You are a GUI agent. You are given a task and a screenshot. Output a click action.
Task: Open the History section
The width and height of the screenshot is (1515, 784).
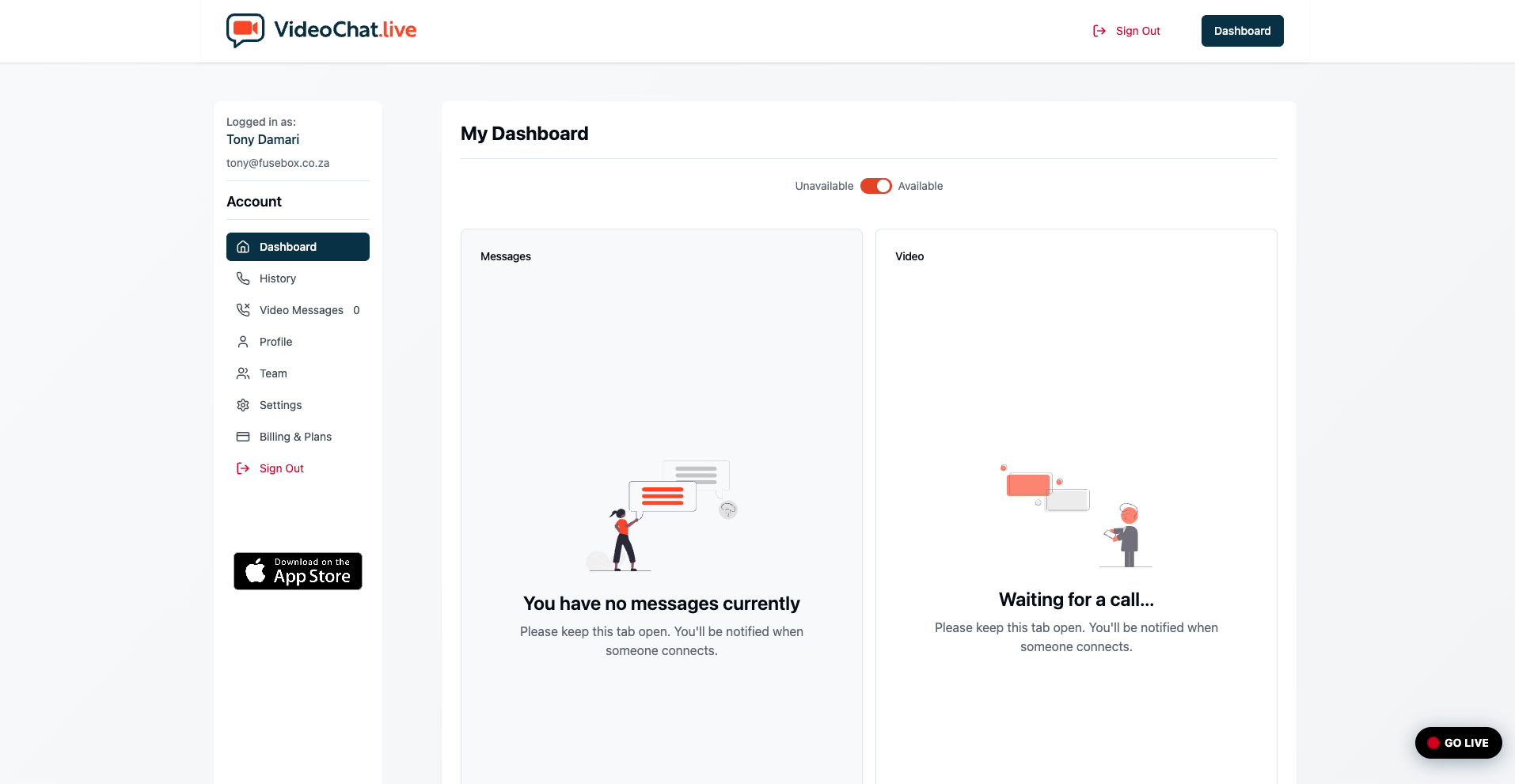pyautogui.click(x=298, y=278)
